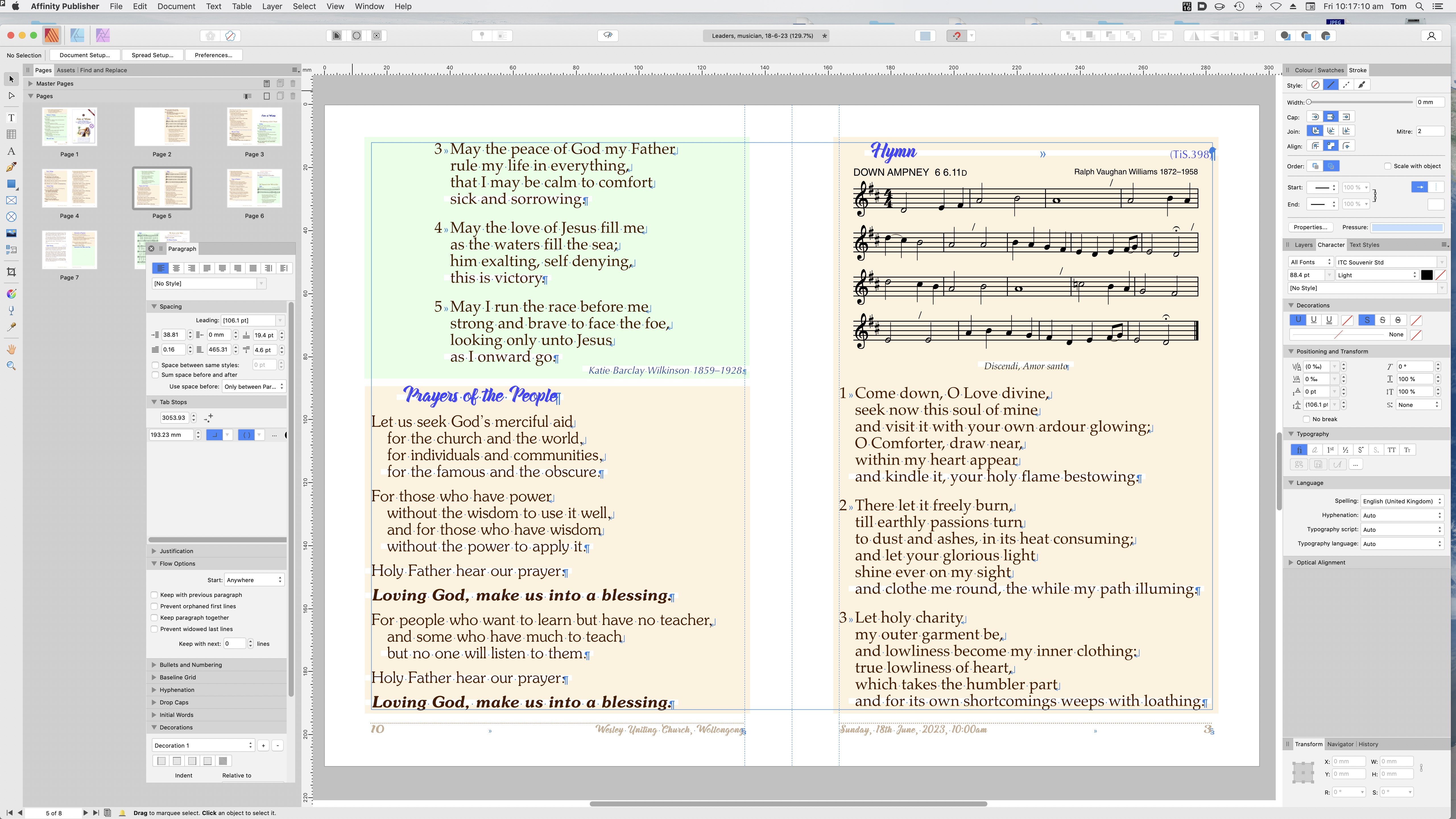
Task: Select the View hand tool
Action: (x=11, y=349)
